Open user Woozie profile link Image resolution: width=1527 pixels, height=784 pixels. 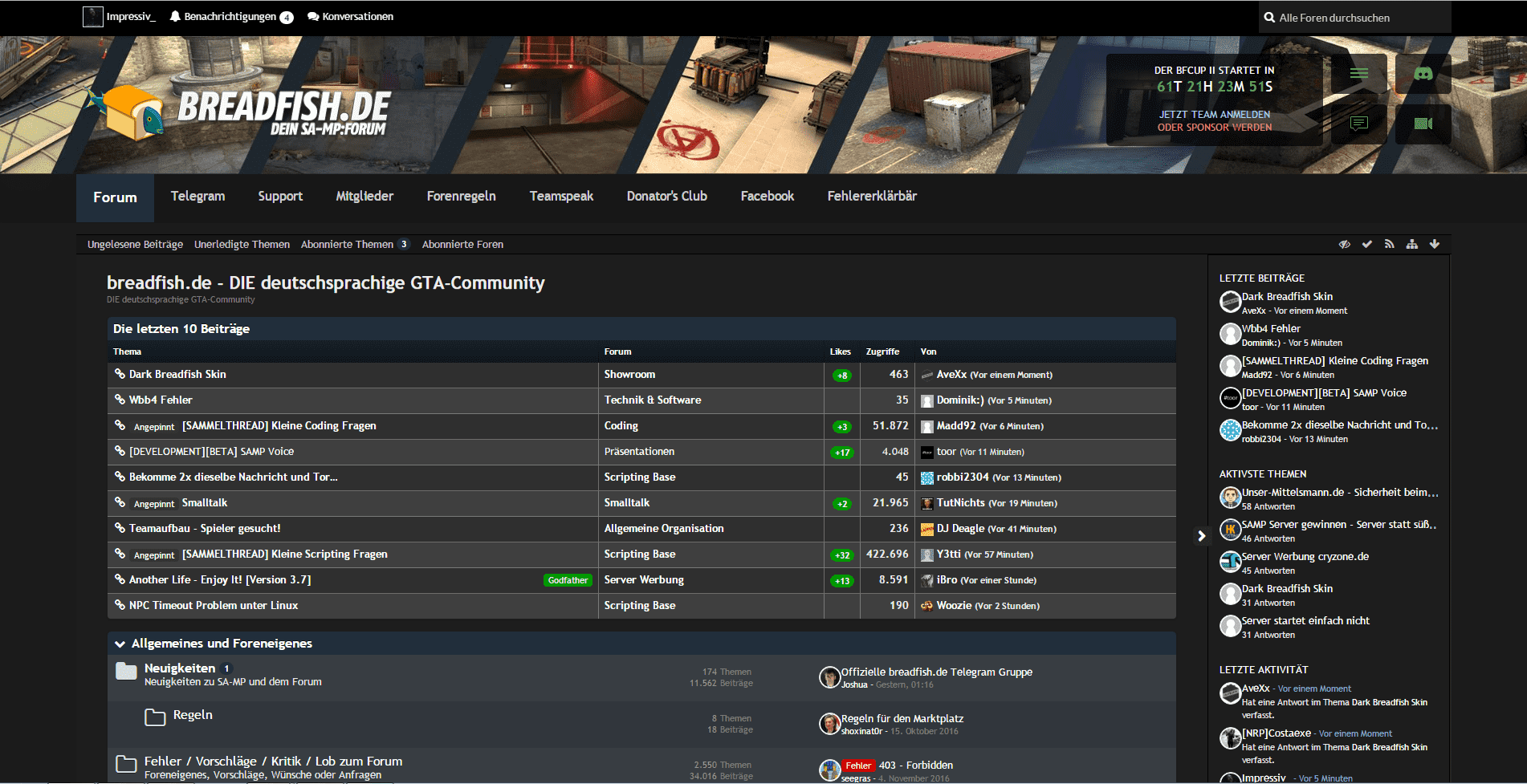click(x=954, y=606)
